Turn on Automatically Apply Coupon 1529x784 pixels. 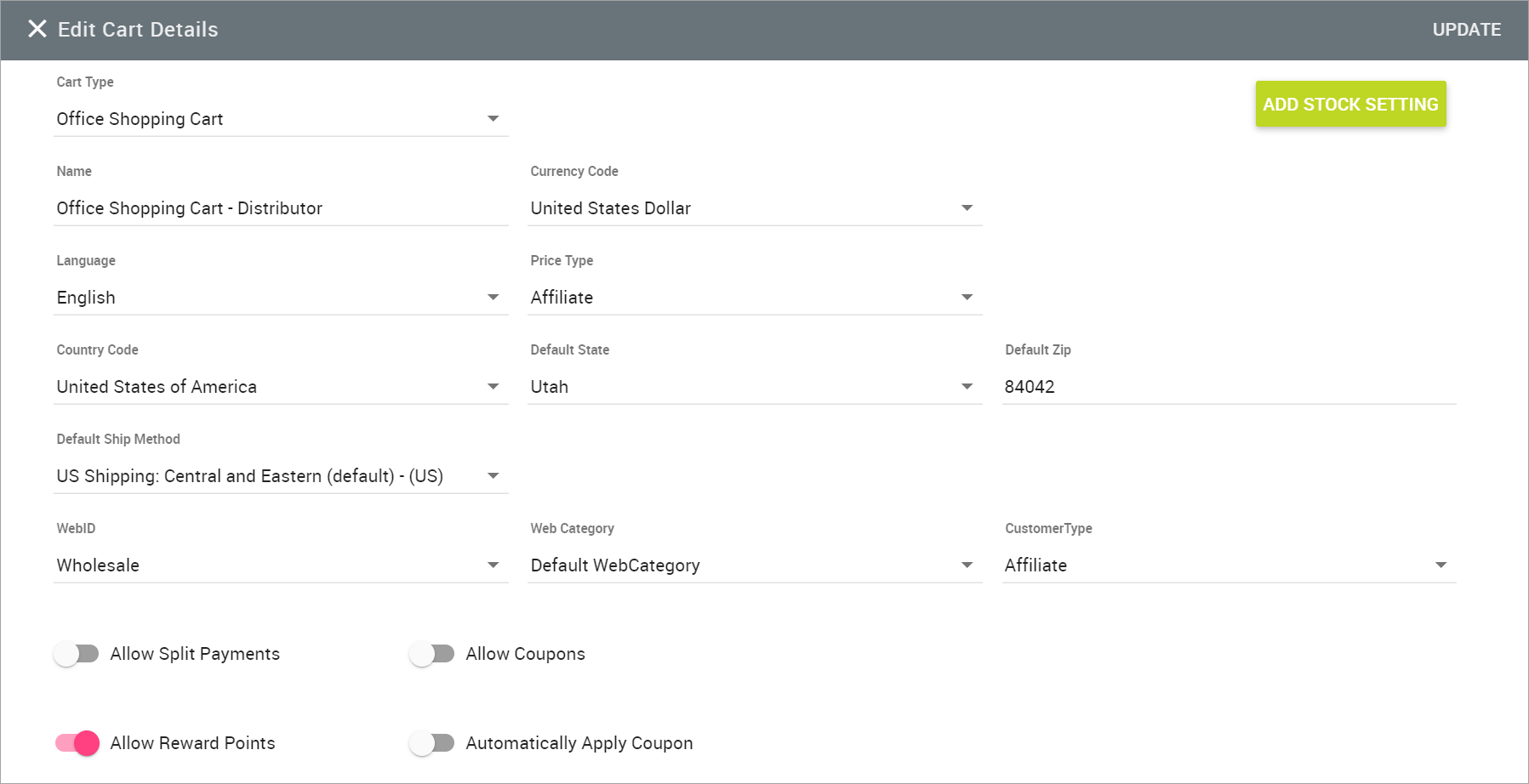(433, 742)
